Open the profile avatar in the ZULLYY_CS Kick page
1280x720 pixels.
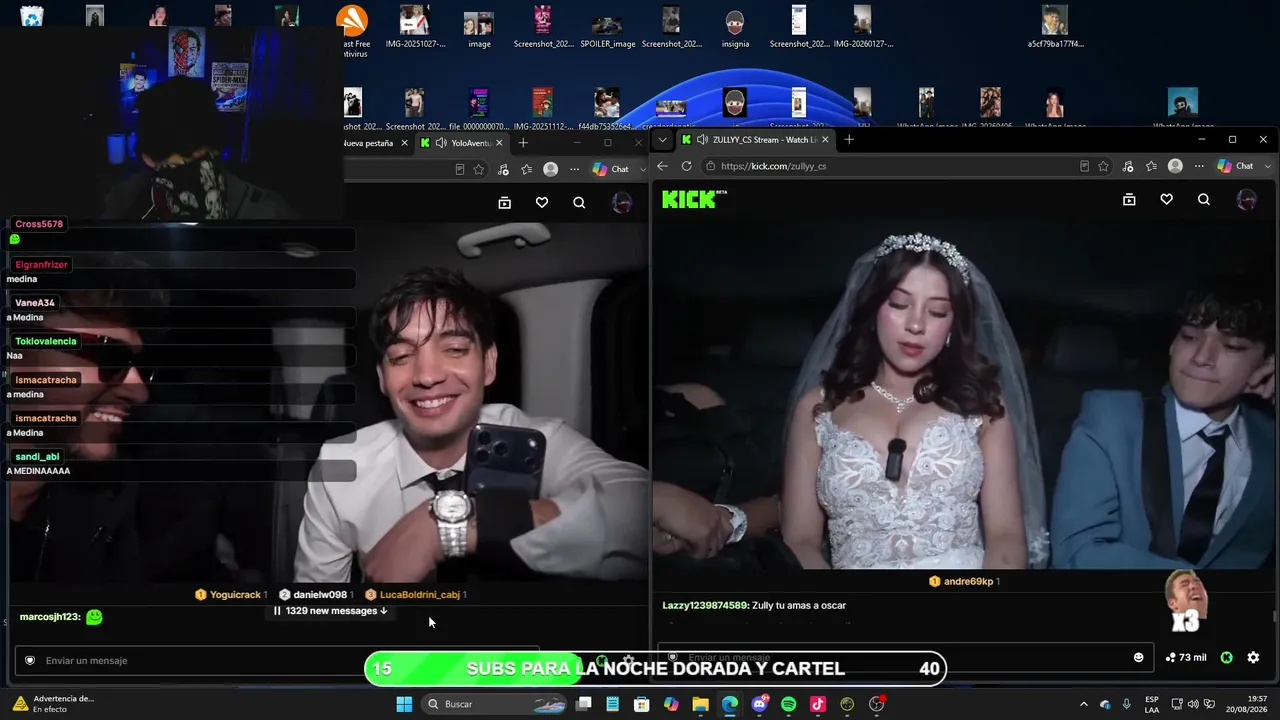1246,200
